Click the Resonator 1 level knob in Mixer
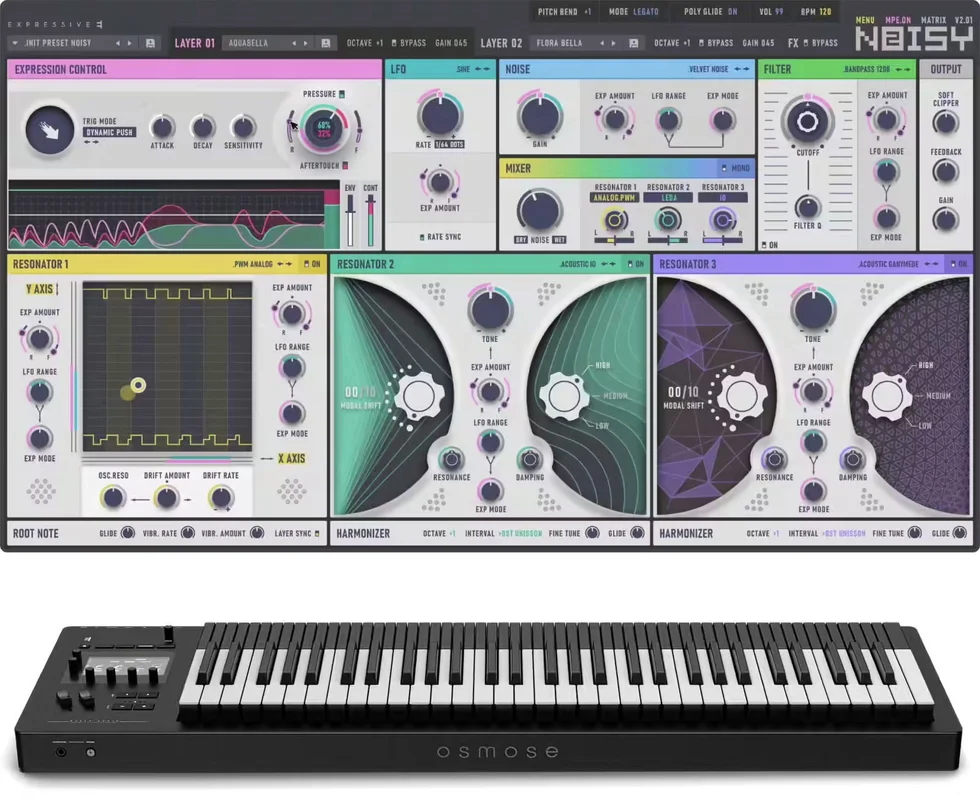Viewport: 980px width, 799px height. [x=614, y=220]
